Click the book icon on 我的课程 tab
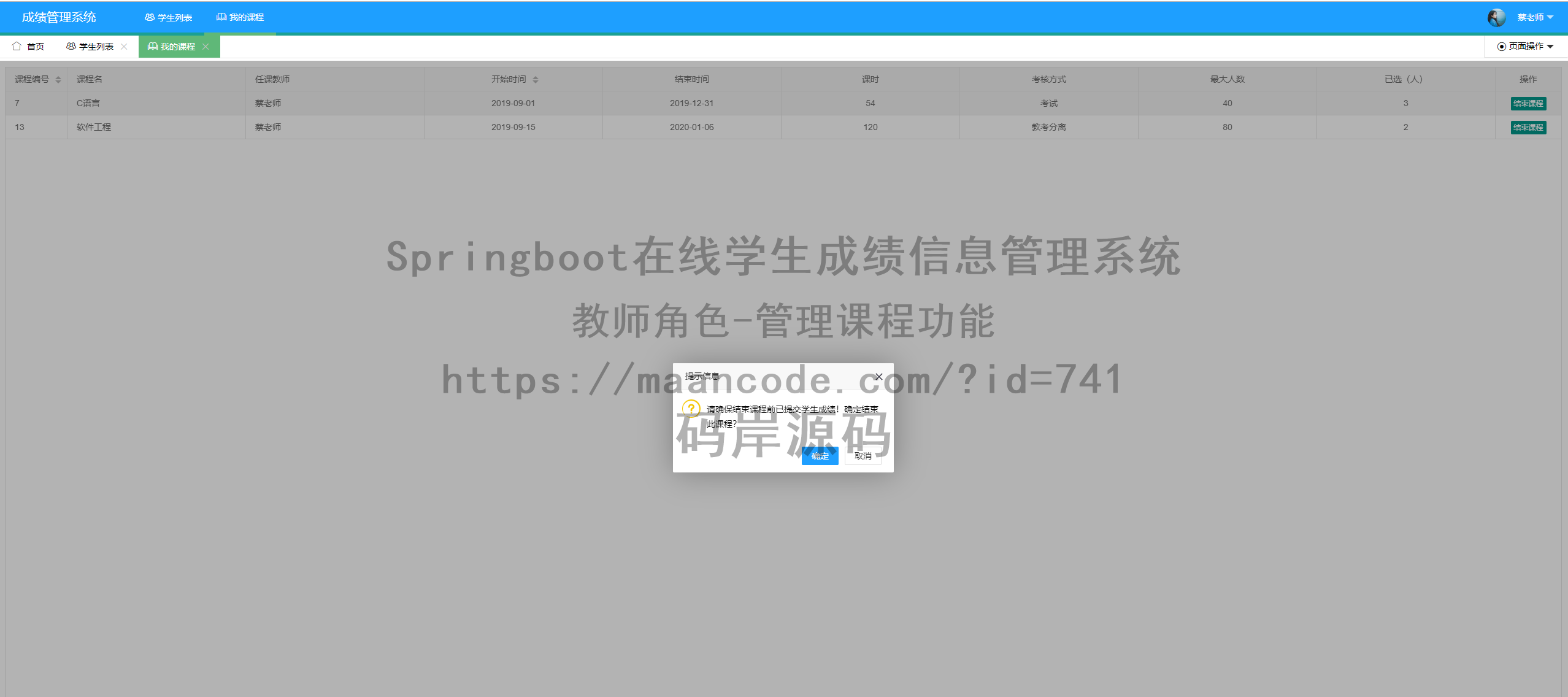This screenshot has height=697, width=1568. point(153,46)
